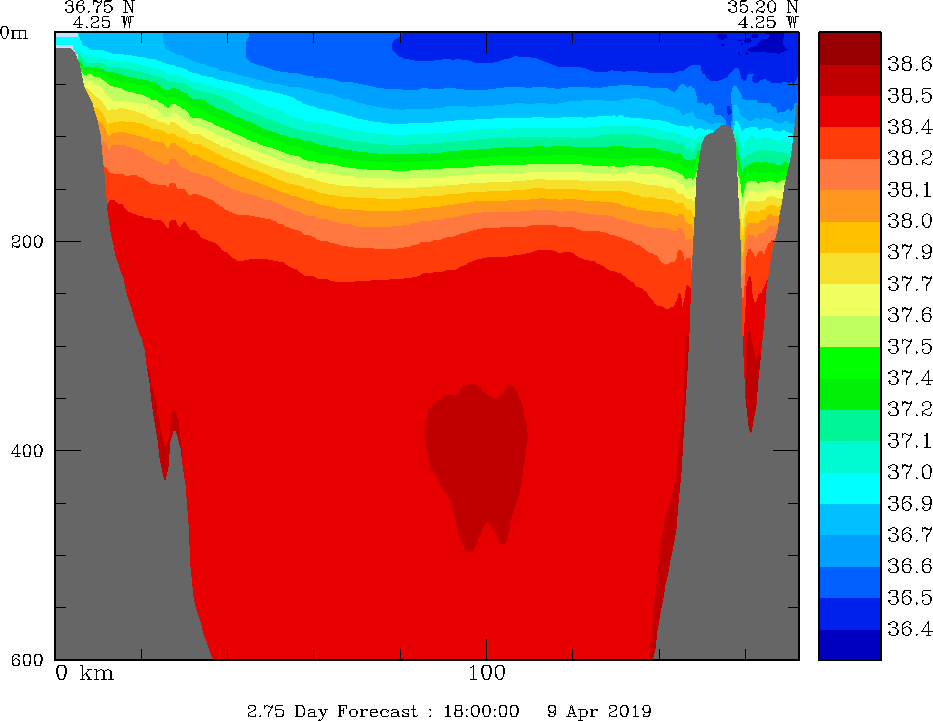Pick the red swatch between 38.5 and 38.4
Viewport: 933px width, 721px height.
850,111
